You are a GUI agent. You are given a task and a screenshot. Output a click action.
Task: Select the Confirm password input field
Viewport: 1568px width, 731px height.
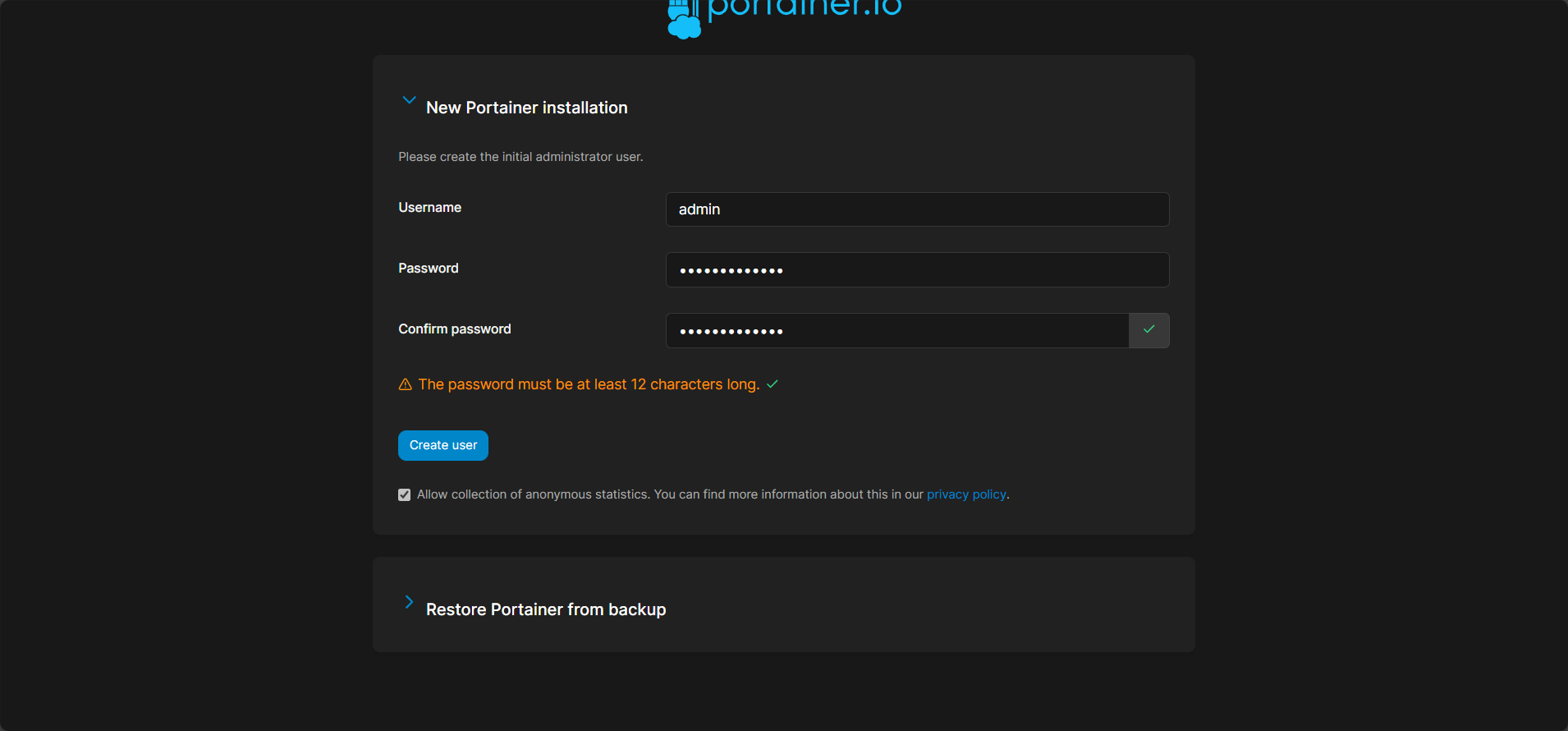pyautogui.click(x=896, y=331)
